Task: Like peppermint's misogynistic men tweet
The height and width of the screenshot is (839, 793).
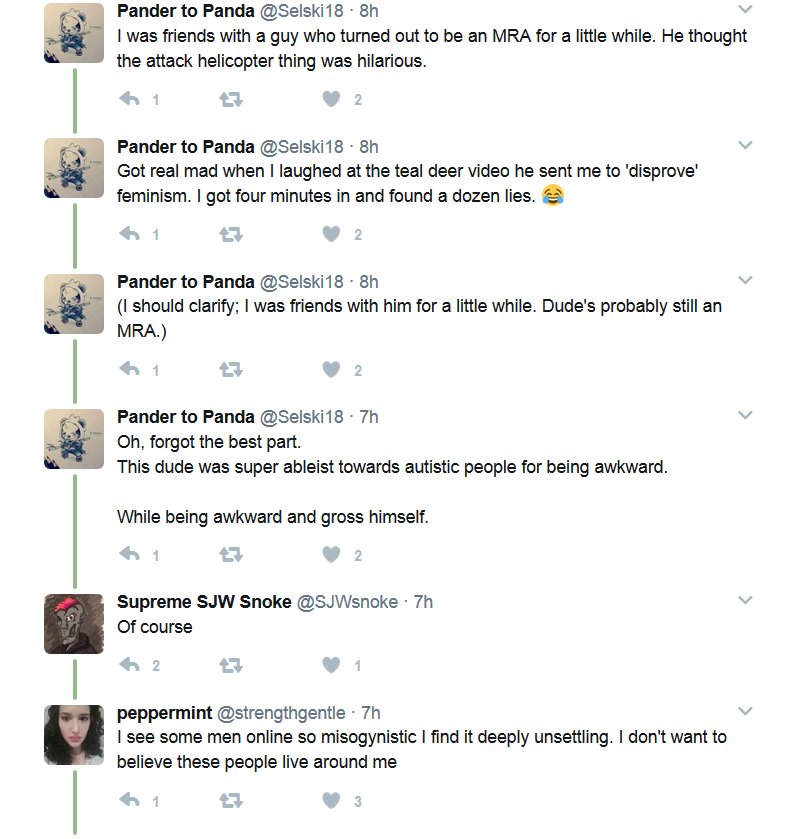Action: click(x=331, y=800)
